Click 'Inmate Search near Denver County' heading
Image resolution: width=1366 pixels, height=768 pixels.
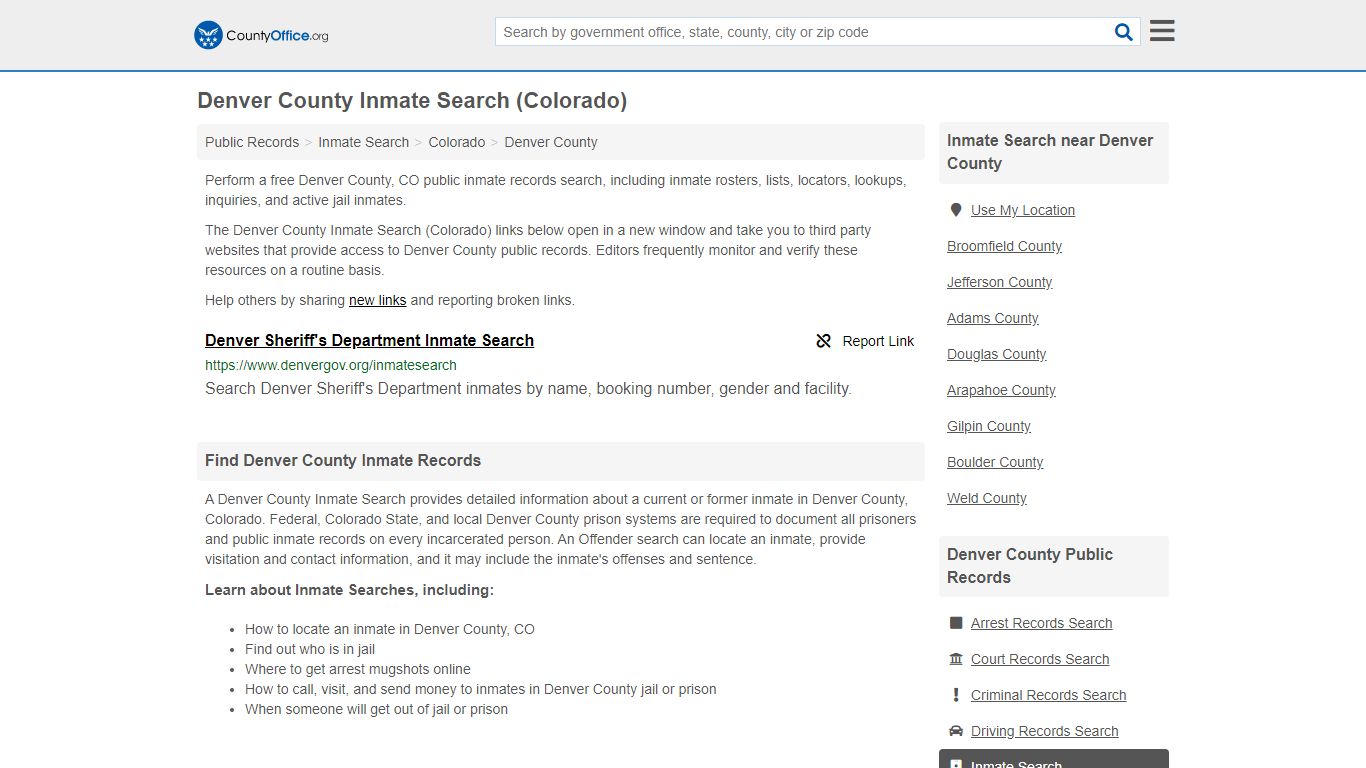click(1054, 152)
